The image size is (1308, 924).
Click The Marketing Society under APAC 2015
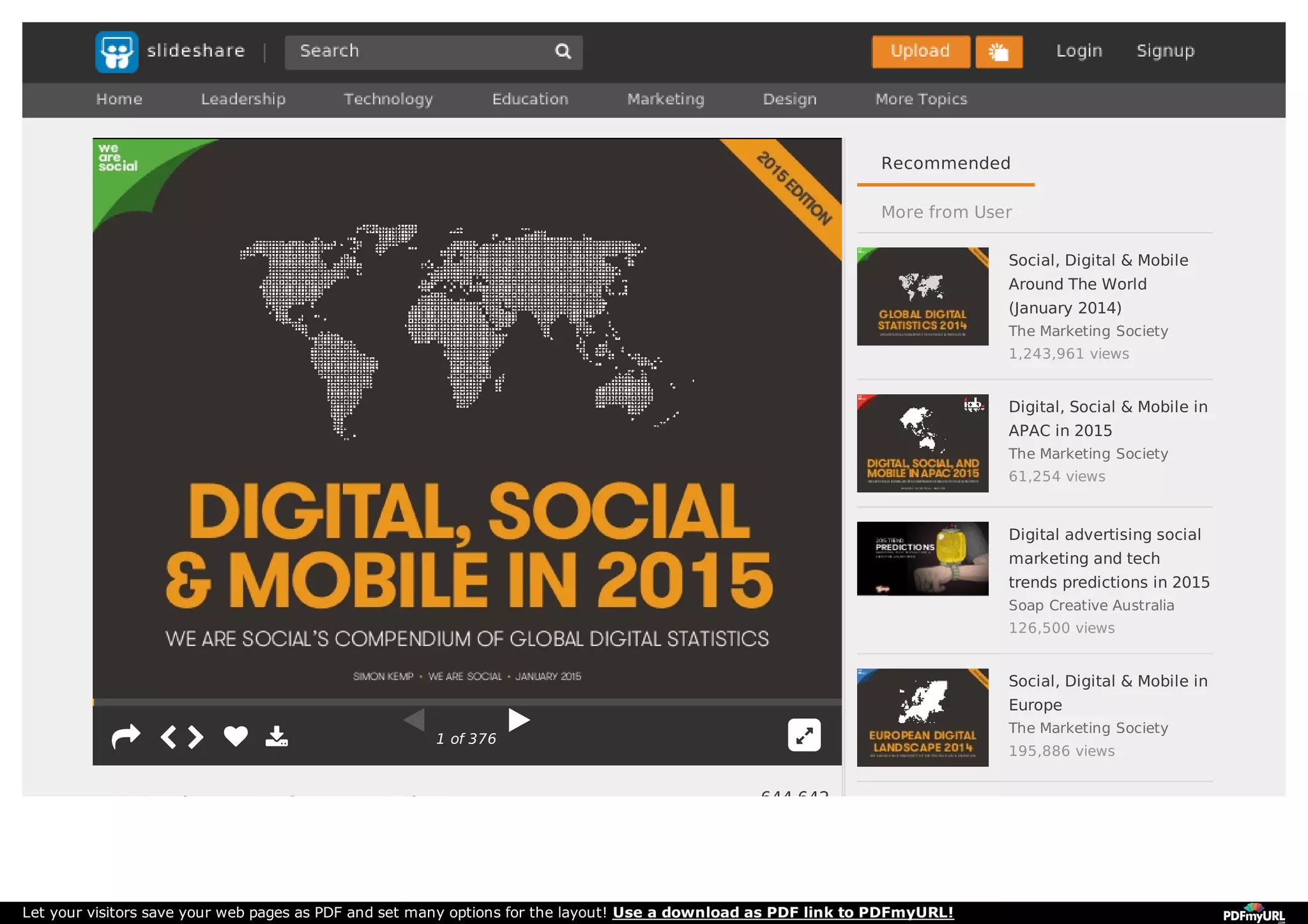pyautogui.click(x=1088, y=454)
